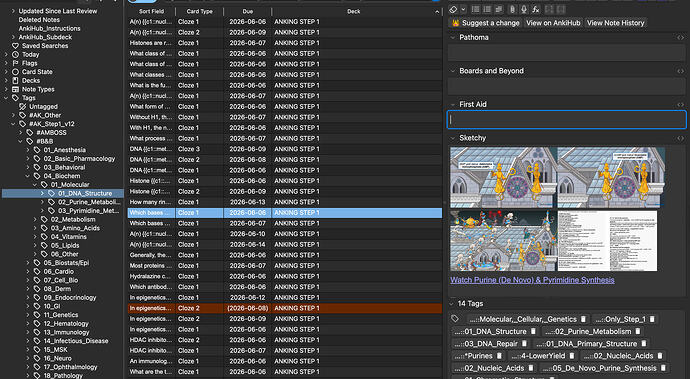Image resolution: width=690 pixels, height=379 pixels.
Task: Select the 'How many rin...' card row
Action: pyautogui.click(x=285, y=202)
